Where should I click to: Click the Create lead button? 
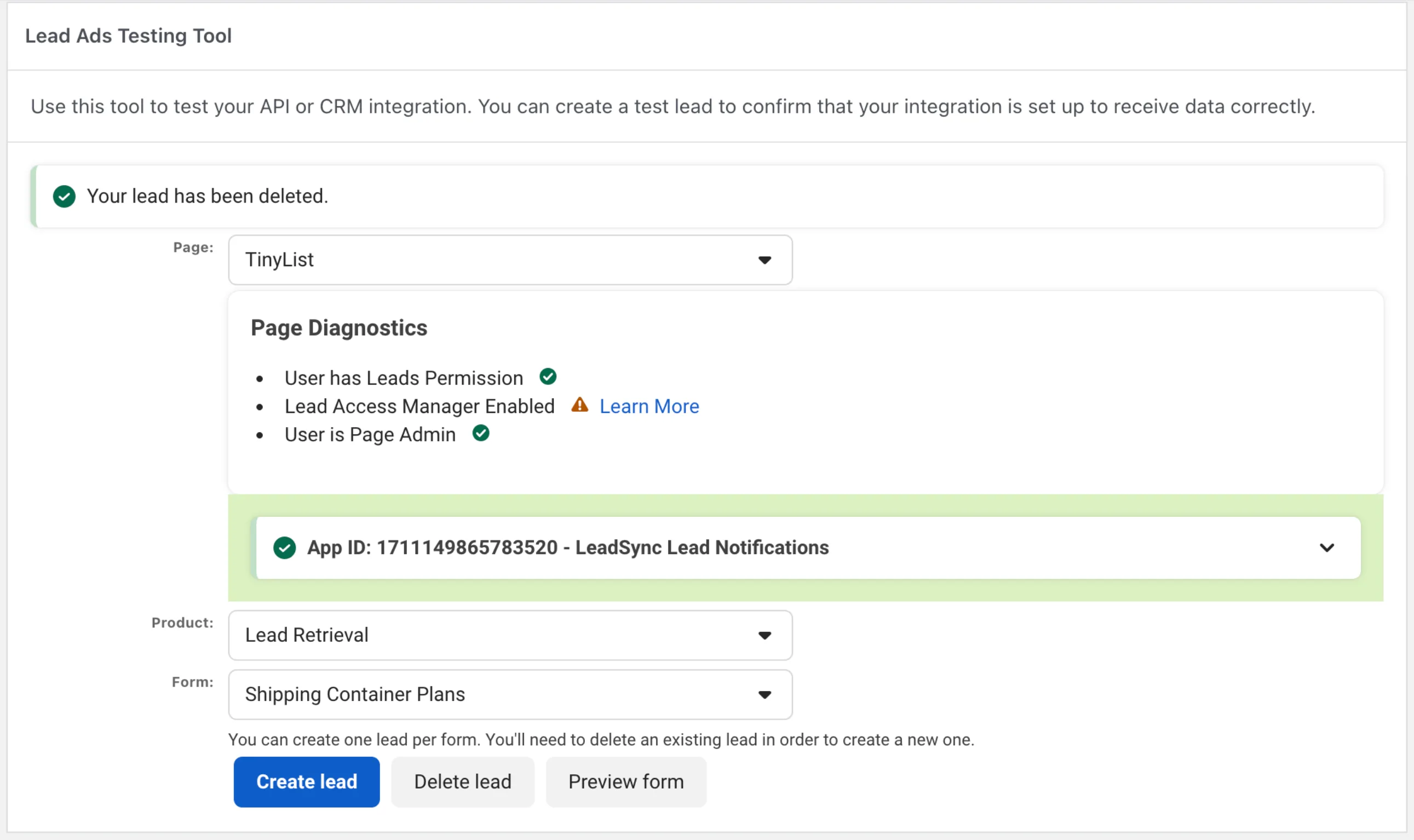tap(306, 782)
